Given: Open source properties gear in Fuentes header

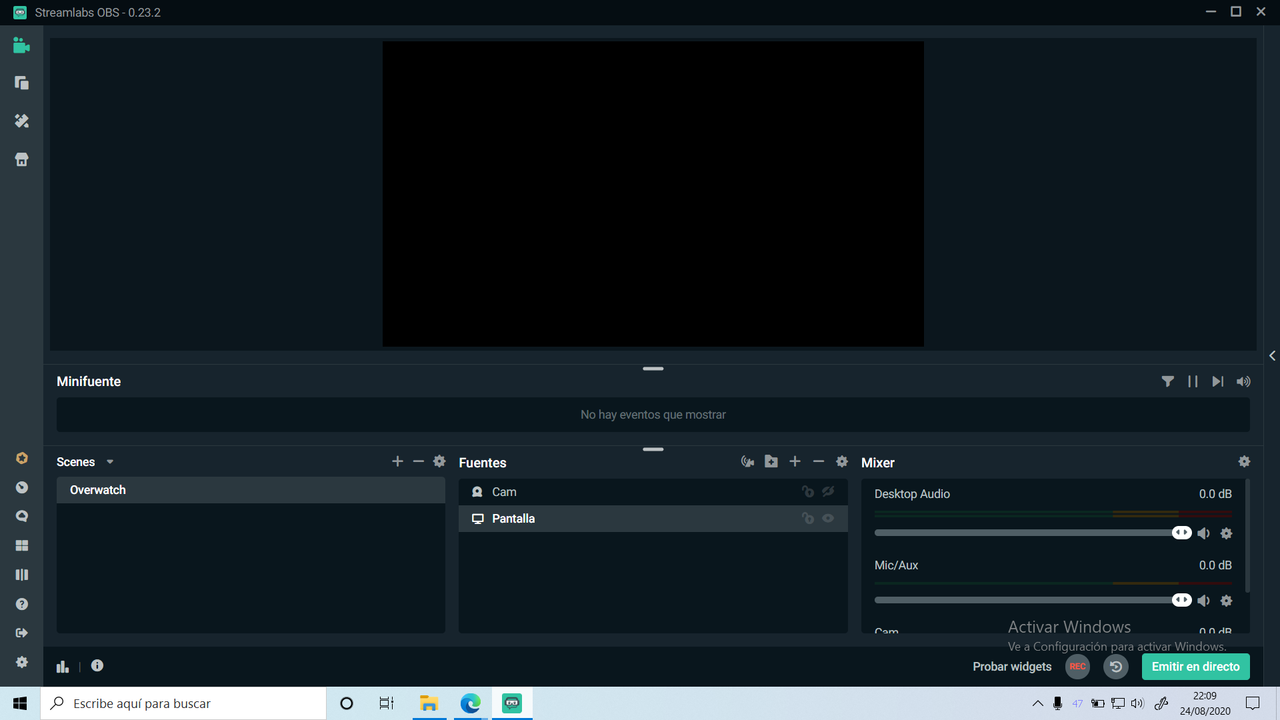Looking at the screenshot, I should tap(842, 461).
